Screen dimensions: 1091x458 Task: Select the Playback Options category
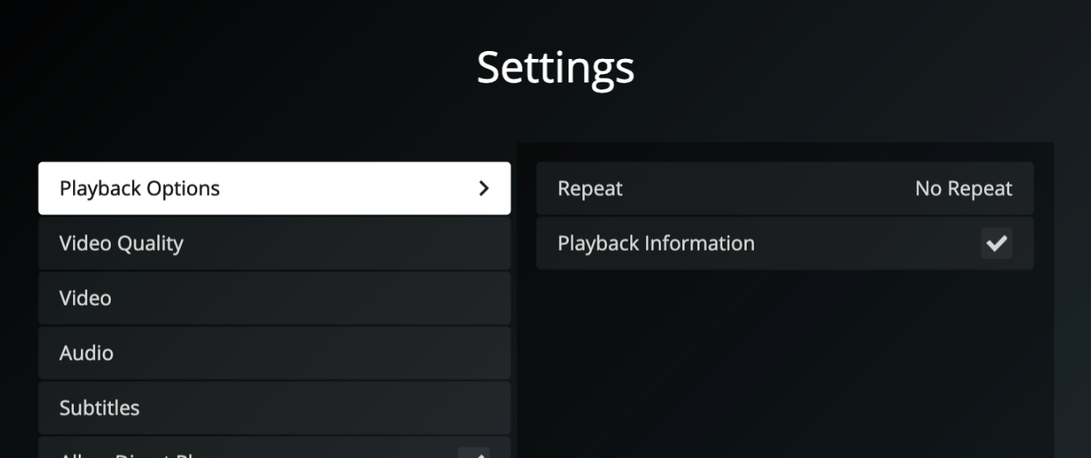pyautogui.click(x=274, y=188)
